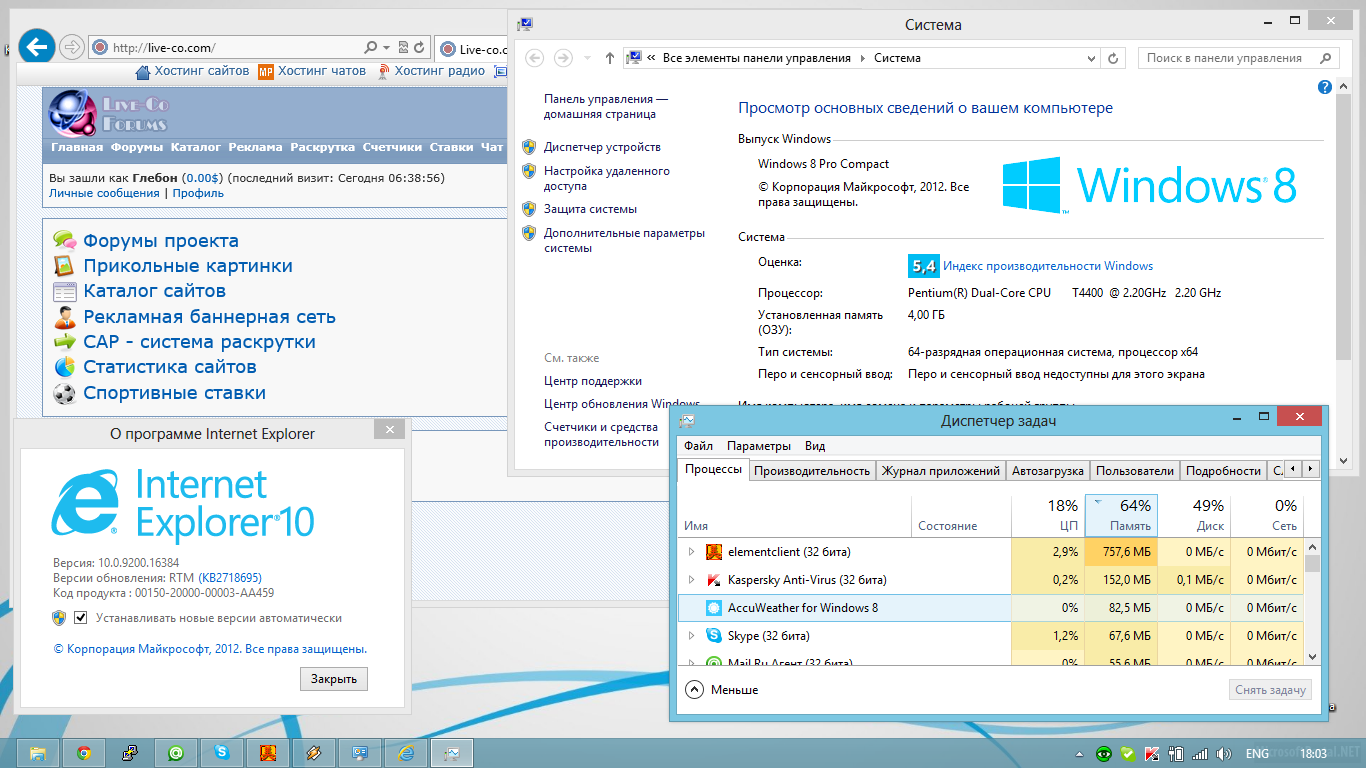Viewport: 1366px width, 768px height.
Task: Expand the elementclient process entry
Action: click(691, 552)
